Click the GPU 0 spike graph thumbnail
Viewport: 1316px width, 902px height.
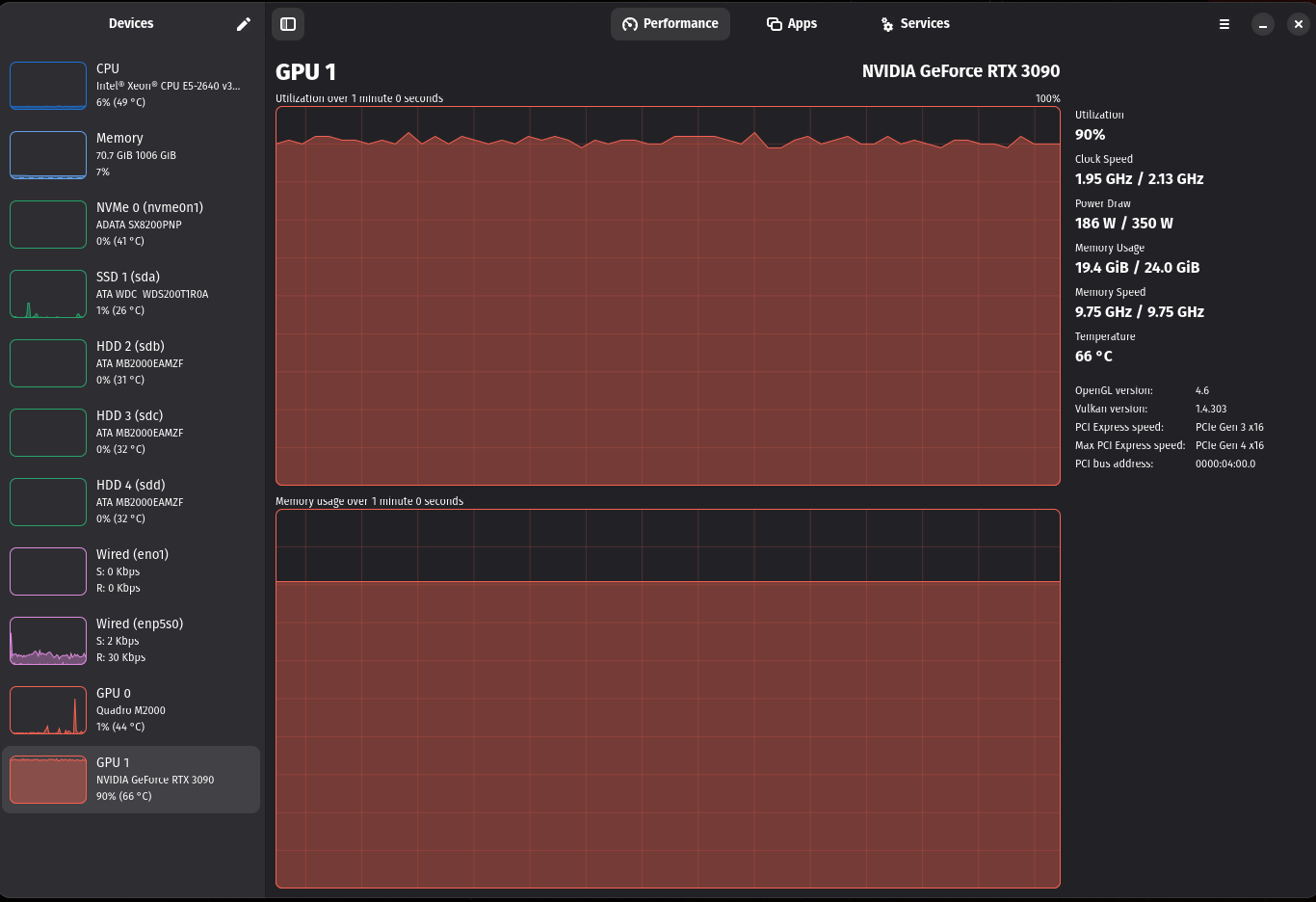[48, 710]
